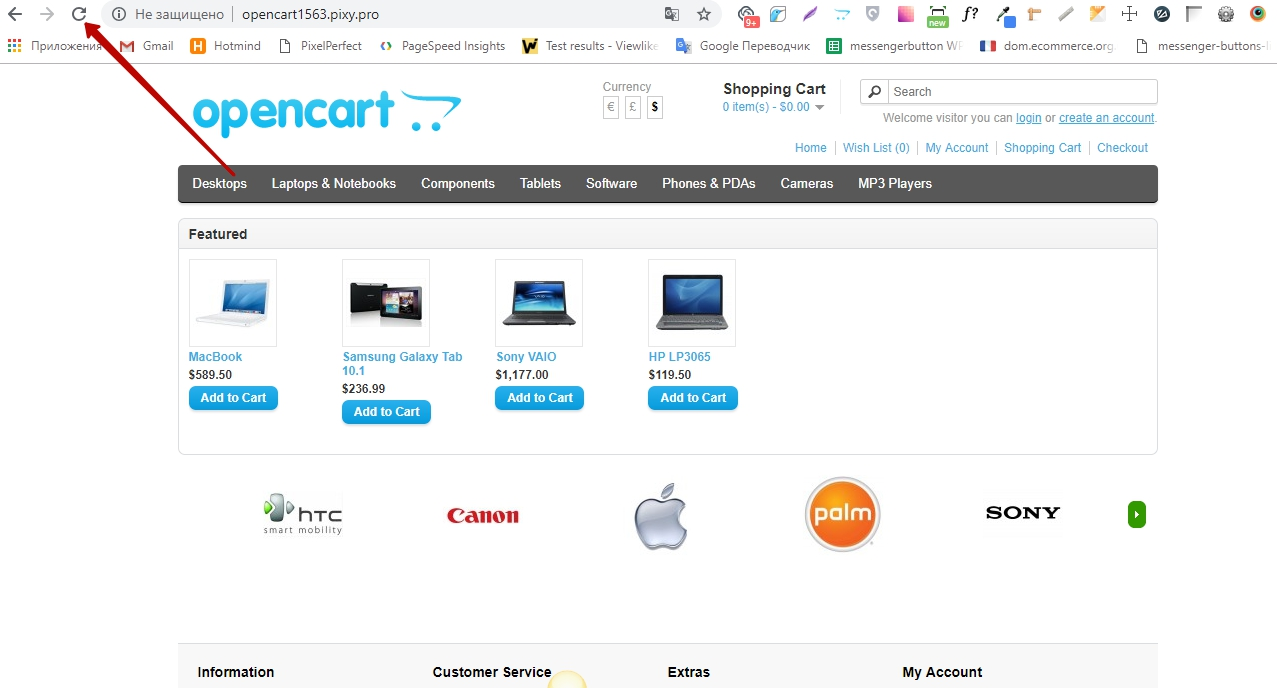The image size is (1277, 688).
Task: Open the f? font finder extension
Action: pos(970,14)
